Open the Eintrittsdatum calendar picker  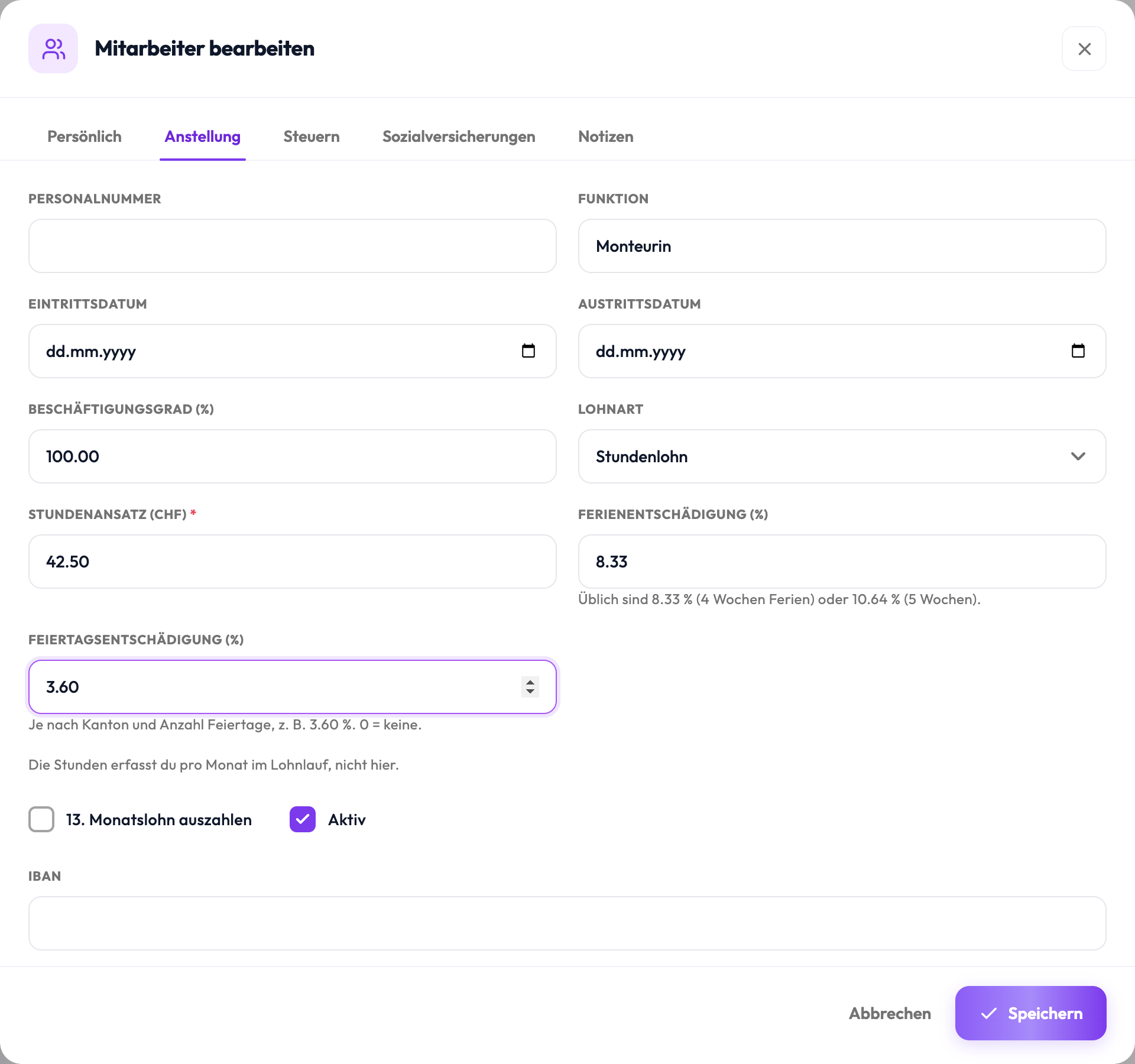coord(528,351)
